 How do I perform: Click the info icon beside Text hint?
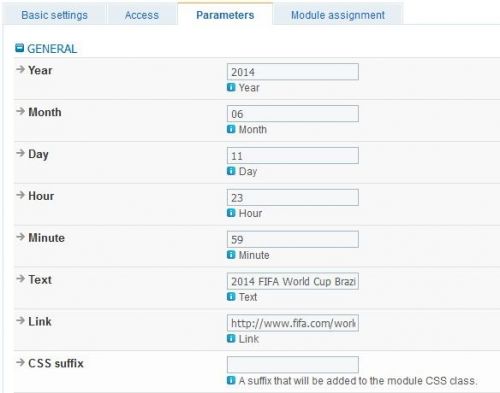coord(231,296)
